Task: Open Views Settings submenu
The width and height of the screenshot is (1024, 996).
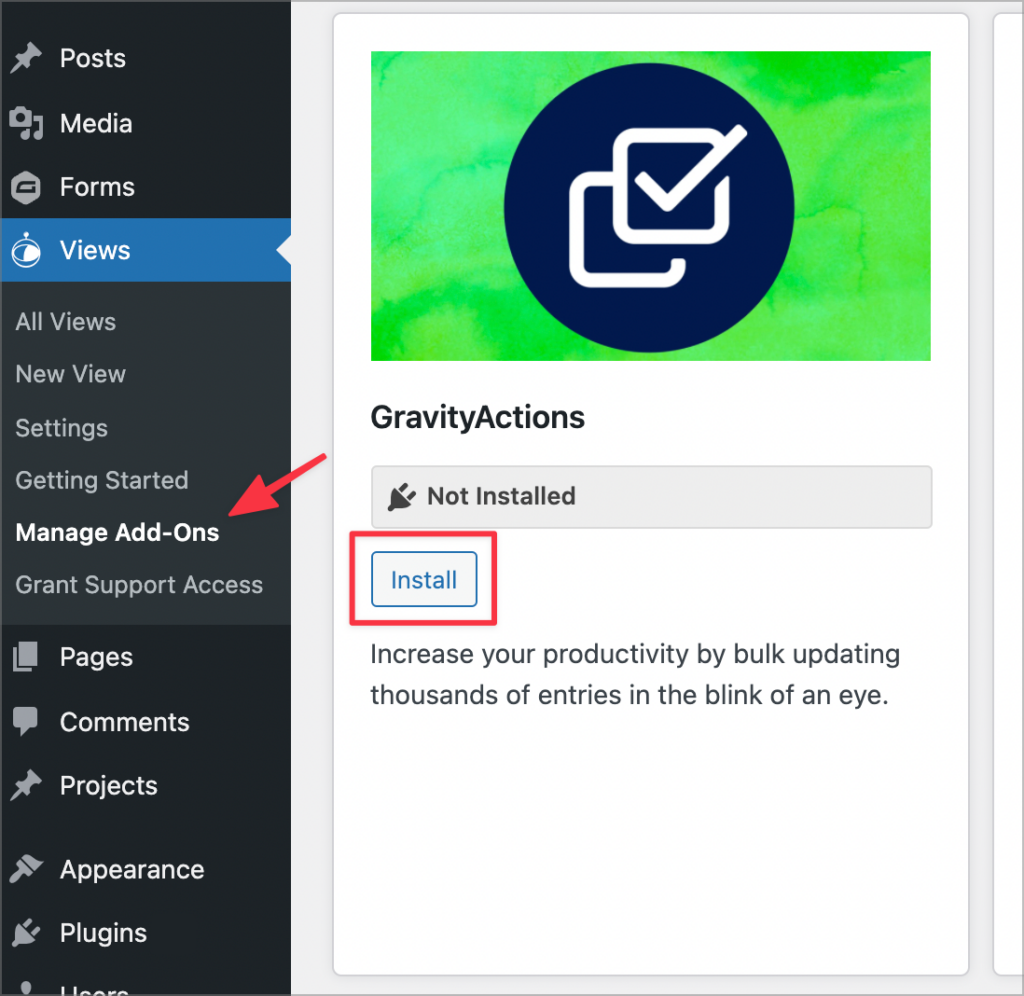Action: tap(61, 428)
